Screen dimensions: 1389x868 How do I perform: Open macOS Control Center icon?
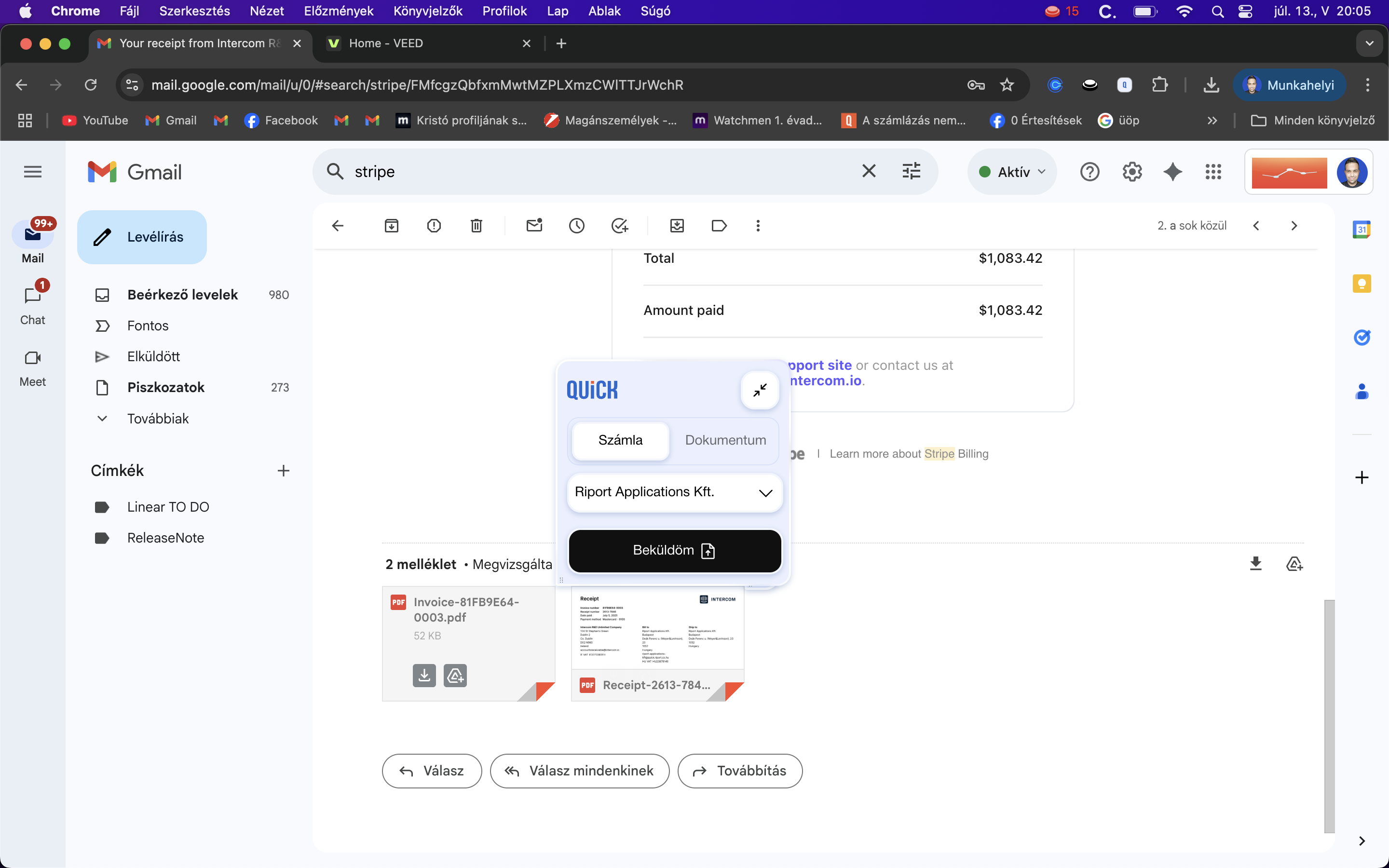coord(1245,11)
